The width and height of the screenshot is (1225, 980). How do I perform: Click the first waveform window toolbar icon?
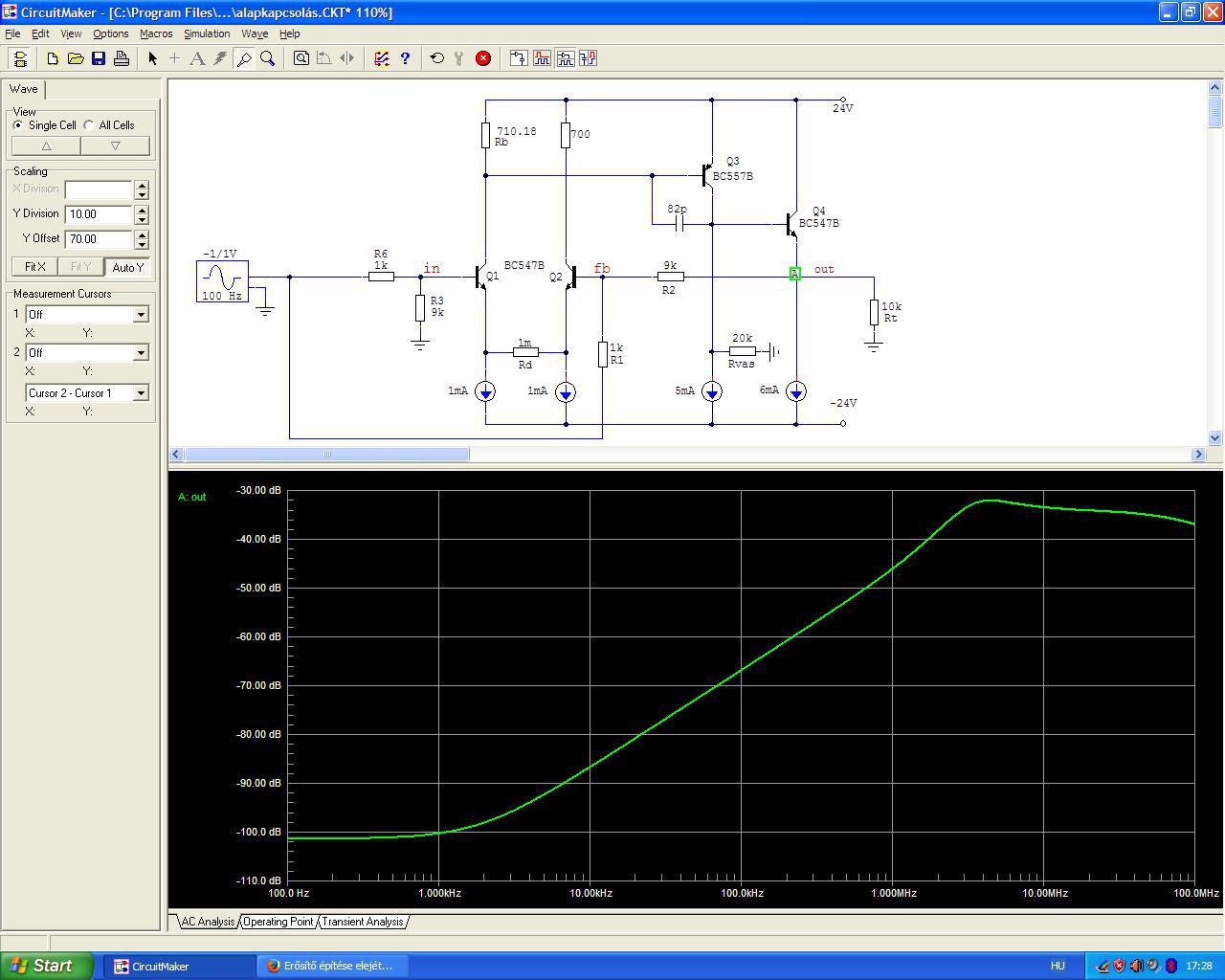point(519,58)
